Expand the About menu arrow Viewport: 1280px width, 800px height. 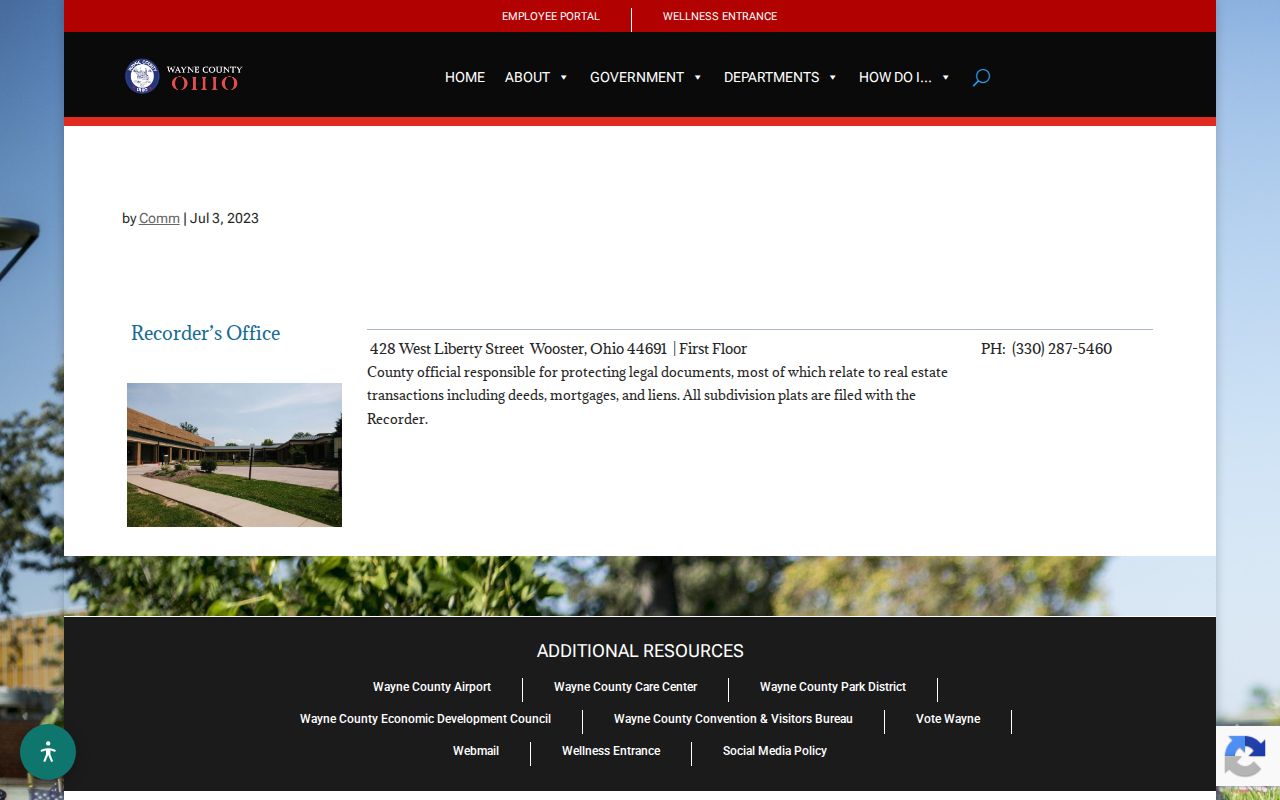coord(564,78)
